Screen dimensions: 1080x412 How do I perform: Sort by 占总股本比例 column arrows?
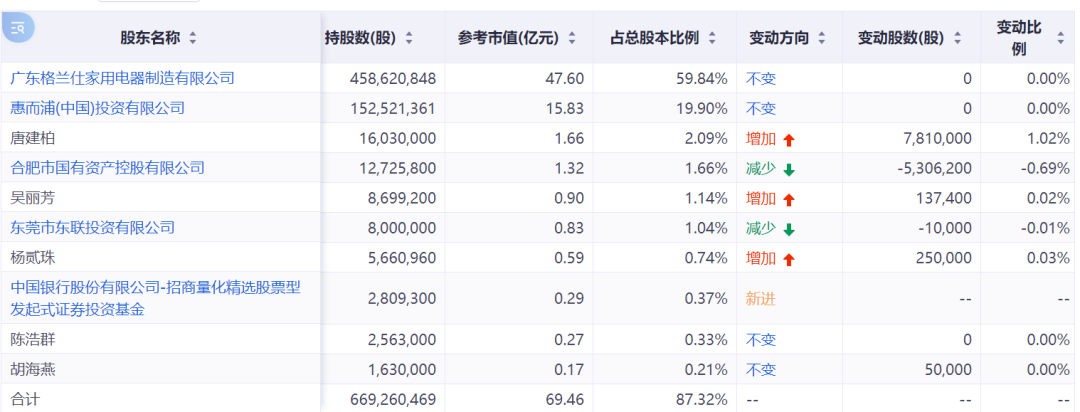[x=712, y=39]
